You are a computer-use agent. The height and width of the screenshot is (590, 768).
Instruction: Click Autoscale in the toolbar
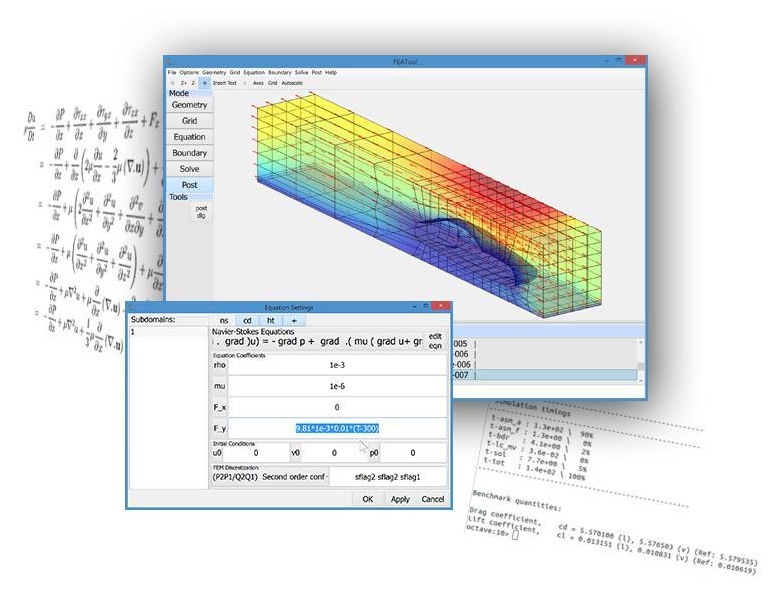point(292,83)
